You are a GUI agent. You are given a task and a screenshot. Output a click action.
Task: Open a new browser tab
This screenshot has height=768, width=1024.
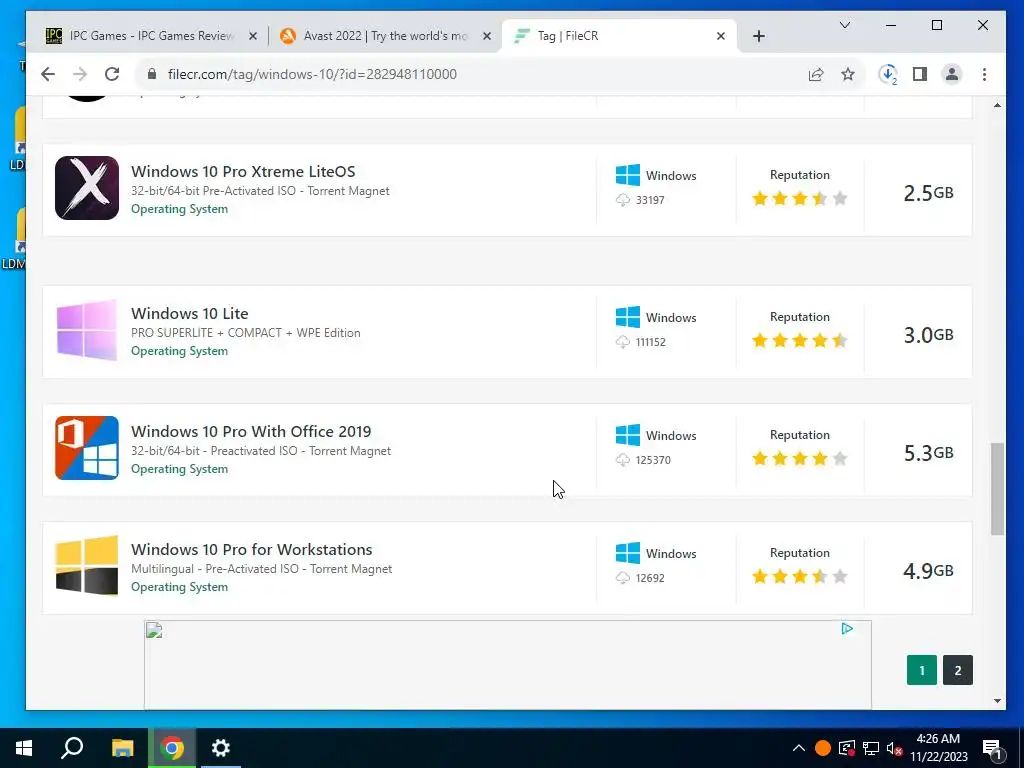(x=758, y=37)
